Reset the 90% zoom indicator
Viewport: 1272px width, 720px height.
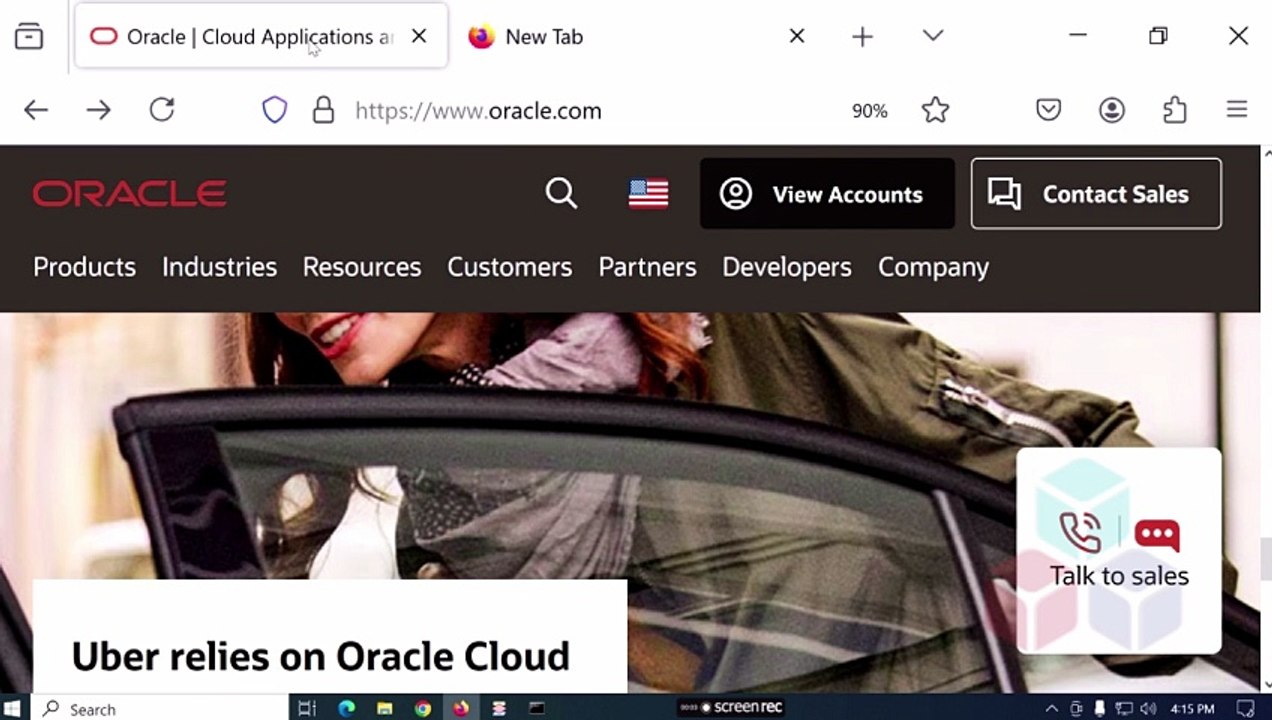(869, 111)
